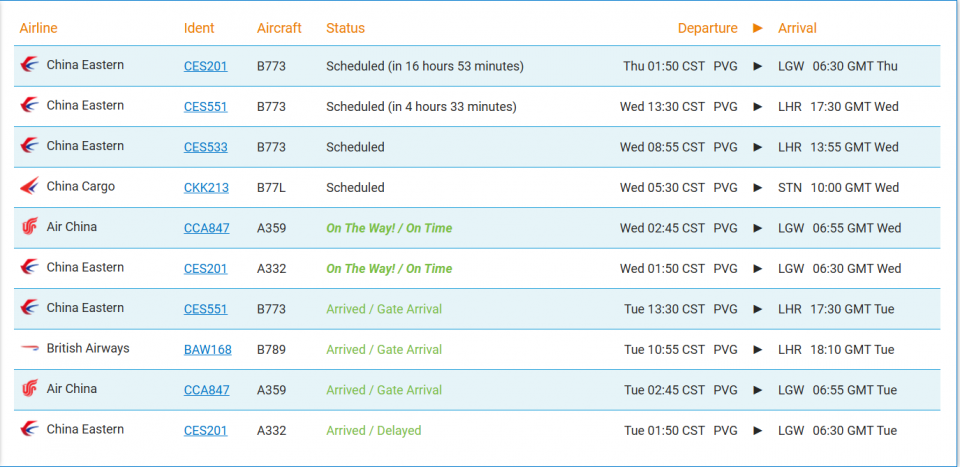The height and width of the screenshot is (467, 960).
Task: Click China Eastern logo in top row
Action: point(29,64)
